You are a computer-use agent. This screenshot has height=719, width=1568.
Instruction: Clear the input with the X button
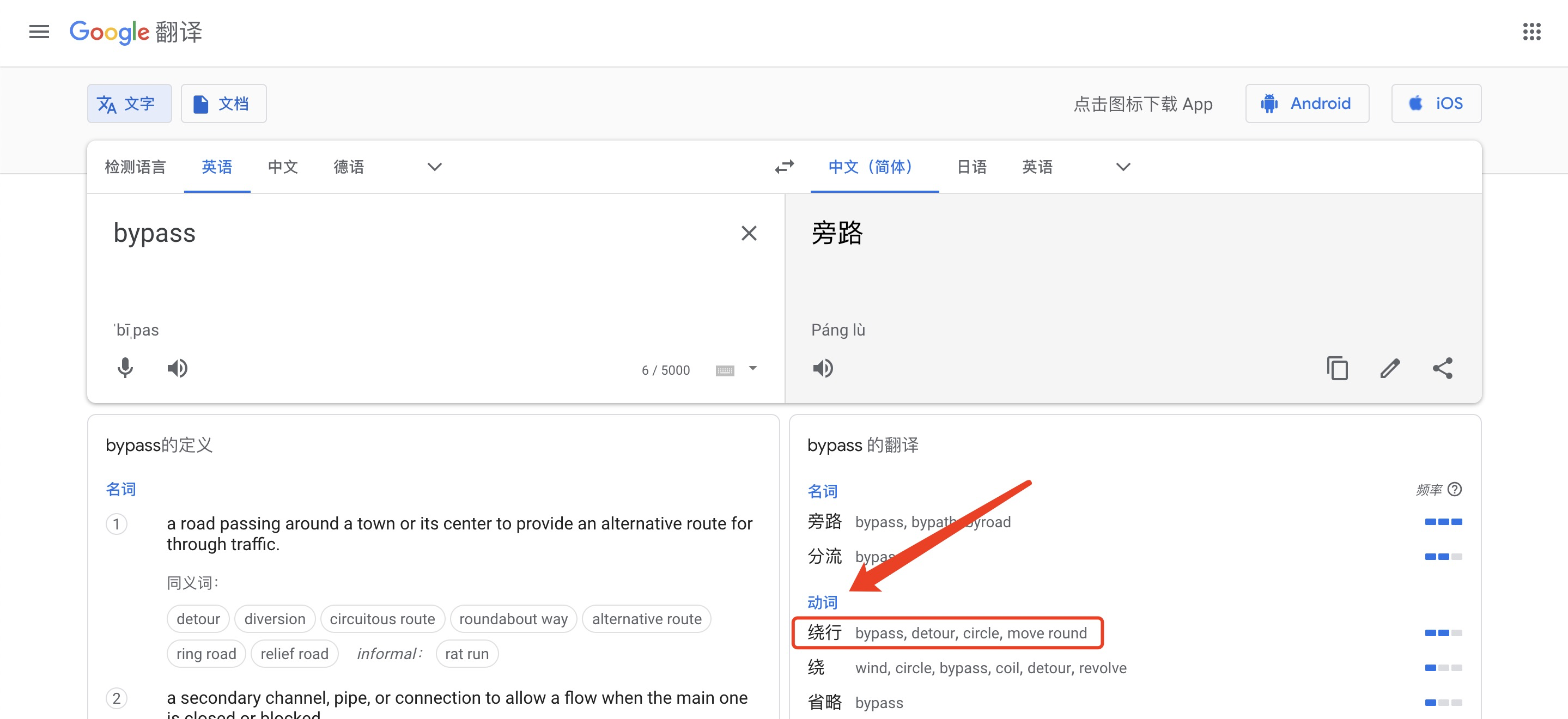click(x=748, y=233)
